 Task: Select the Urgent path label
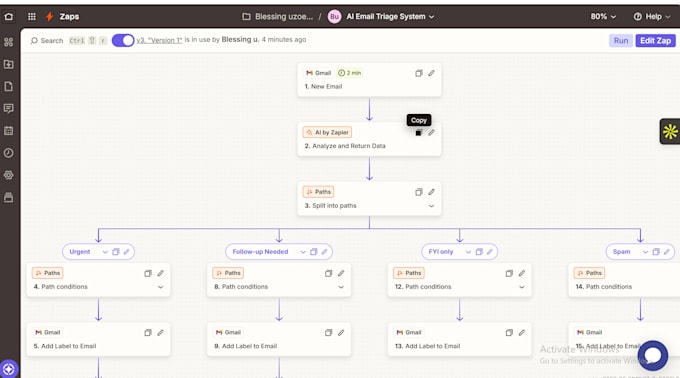(80, 252)
